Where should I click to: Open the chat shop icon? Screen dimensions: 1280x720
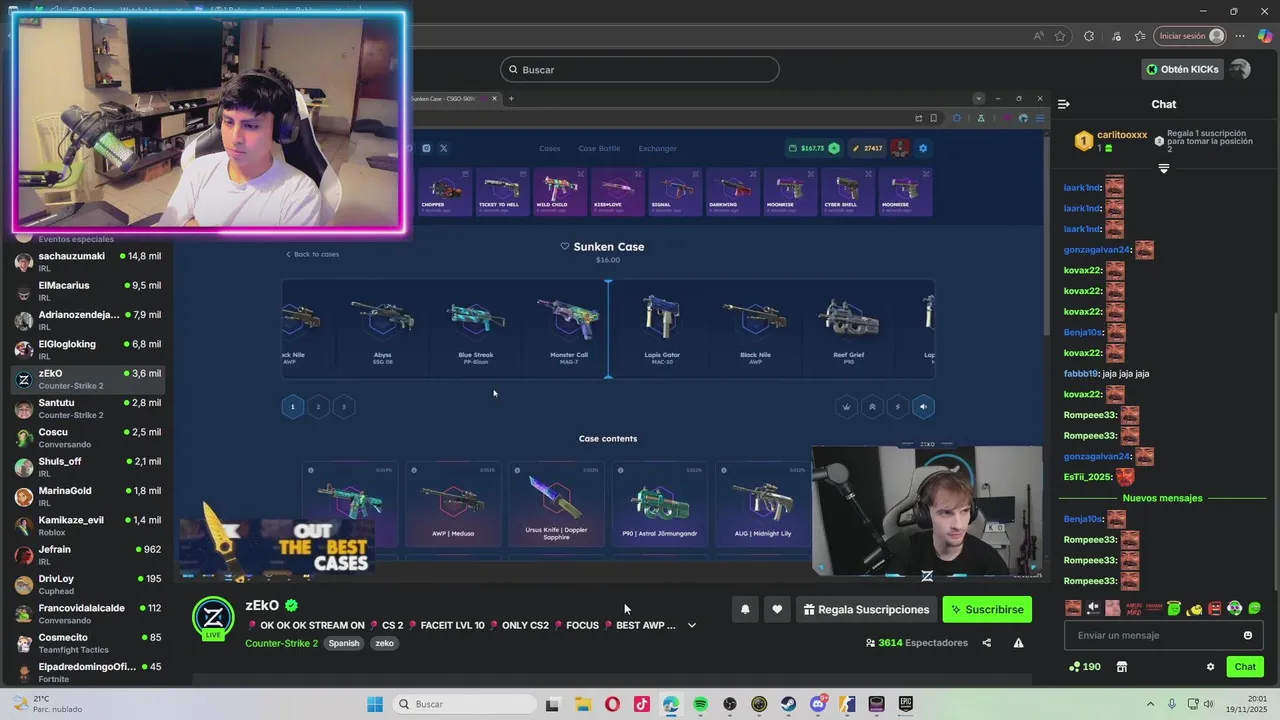(x=1121, y=667)
